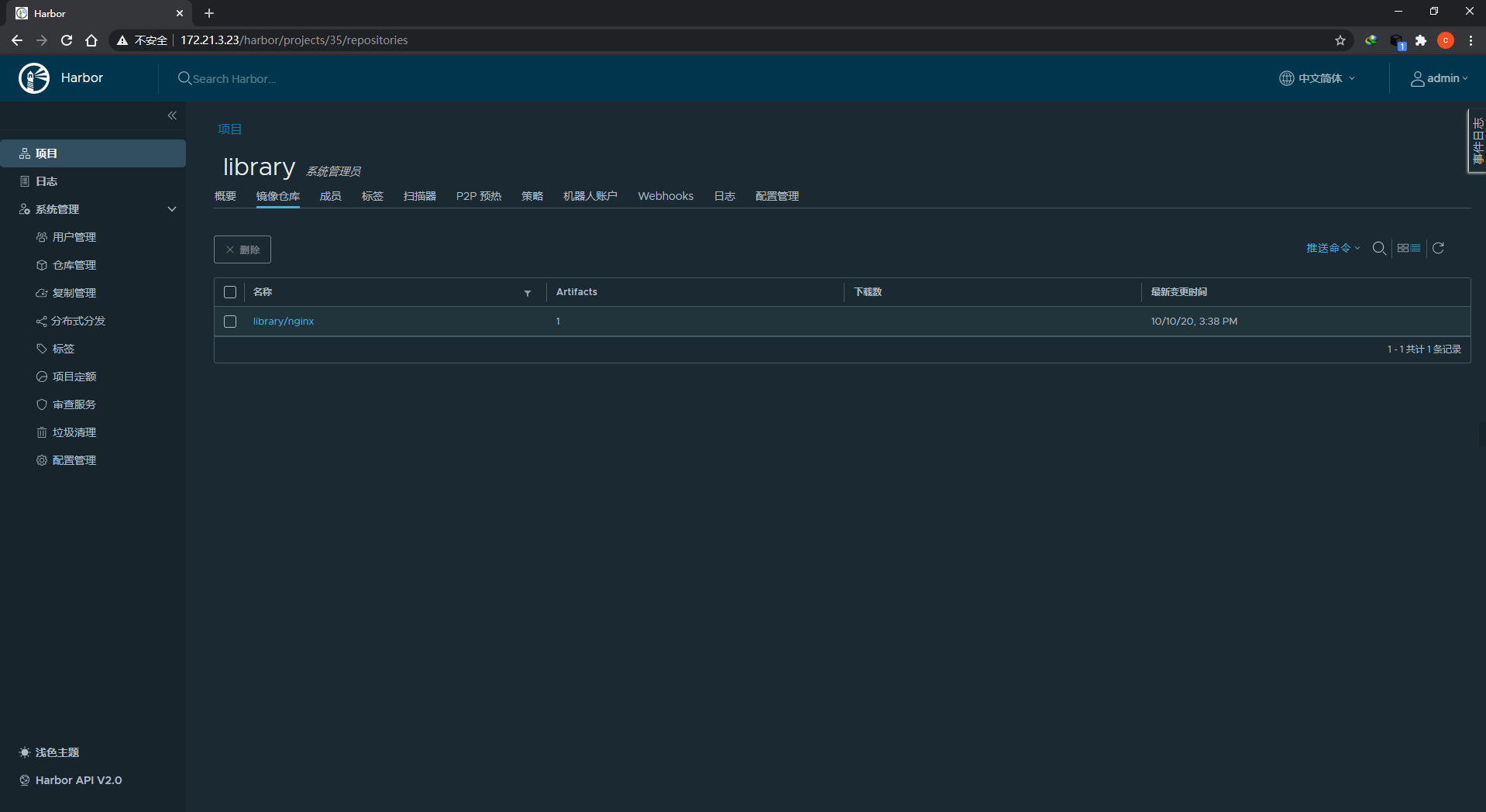
Task: Reload the browser page
Action: coord(67,40)
